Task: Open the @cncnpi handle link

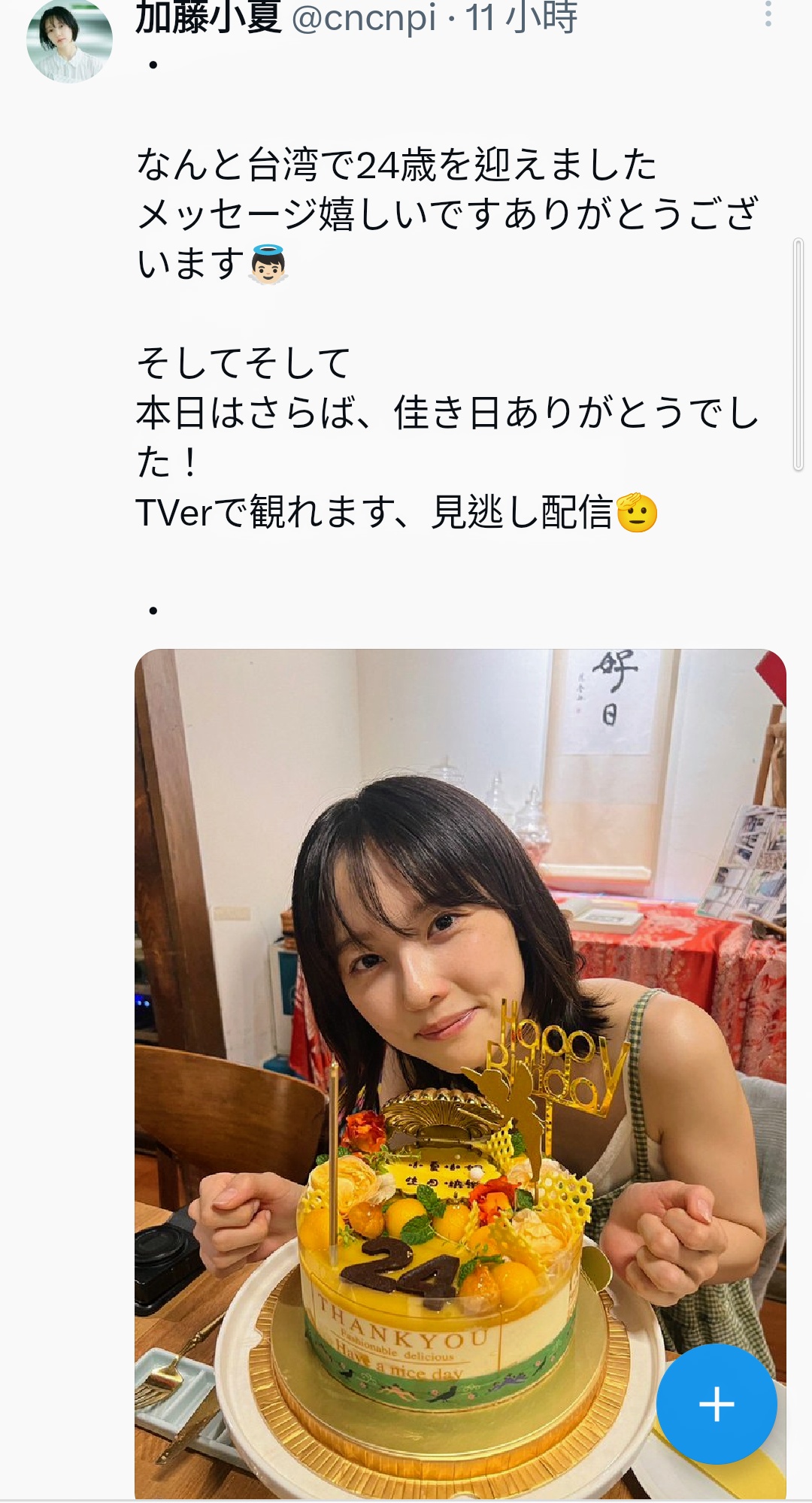Action: (x=364, y=17)
